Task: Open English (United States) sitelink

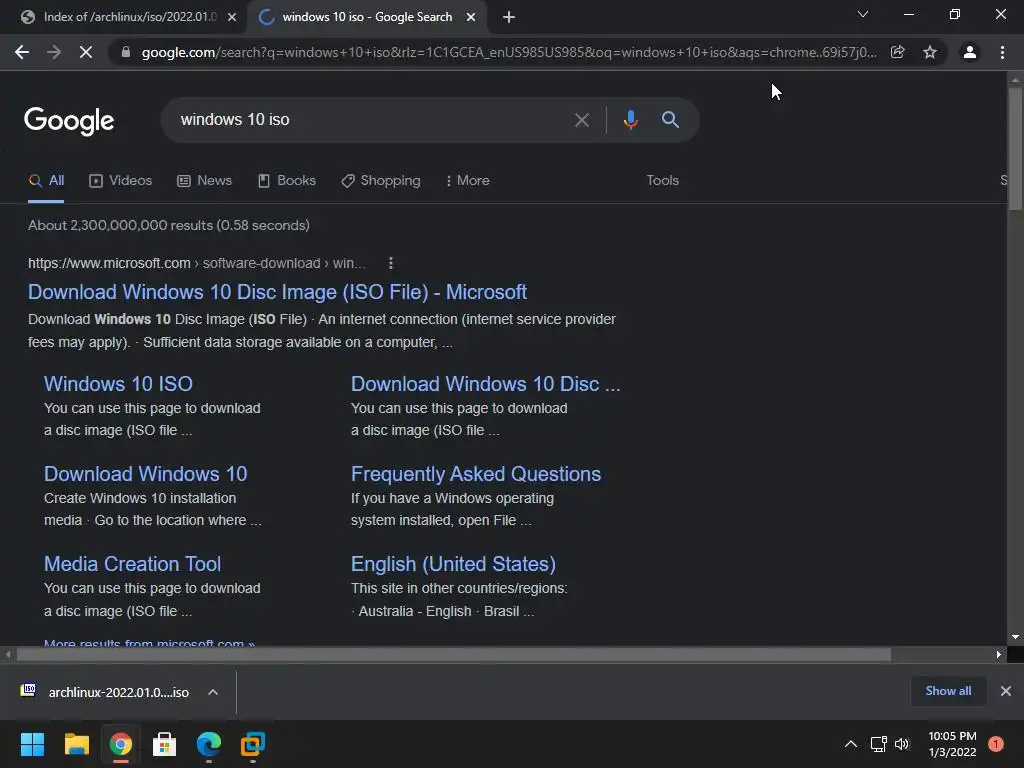Action: [453, 564]
